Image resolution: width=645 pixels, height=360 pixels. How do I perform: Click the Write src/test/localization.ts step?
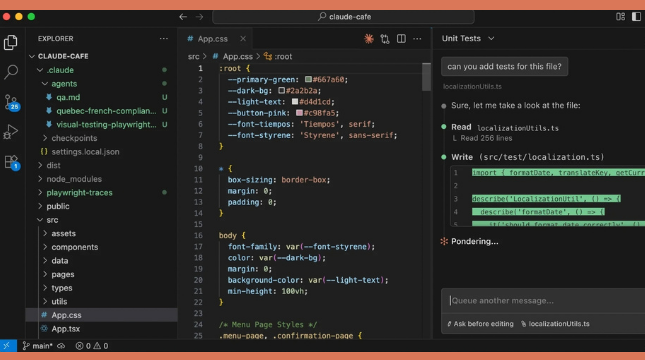[527, 157]
